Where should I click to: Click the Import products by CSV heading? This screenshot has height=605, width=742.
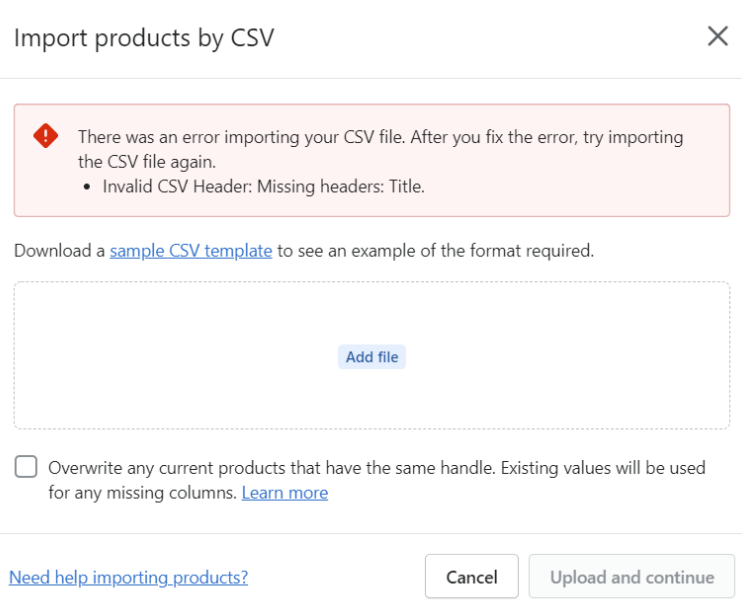144,38
